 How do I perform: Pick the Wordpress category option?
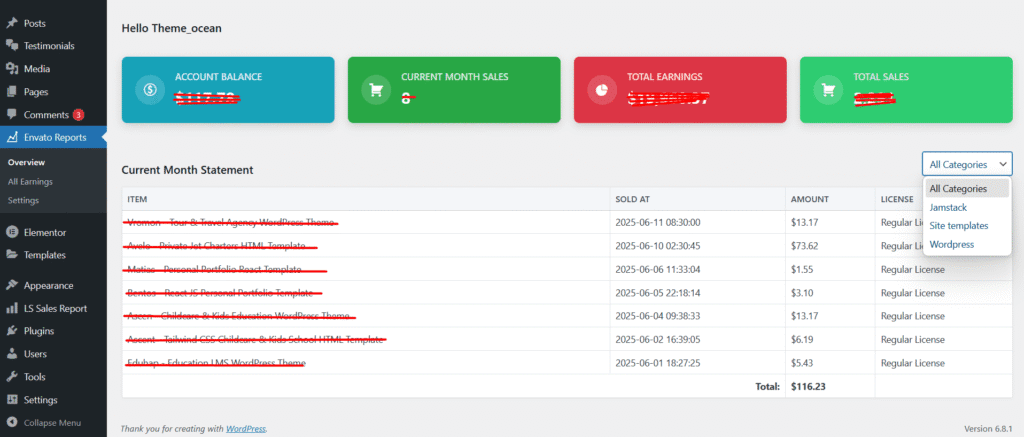coord(950,244)
